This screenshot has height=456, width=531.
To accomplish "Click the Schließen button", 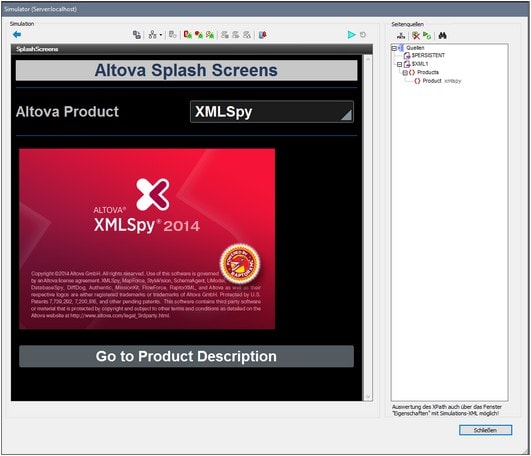I will coord(485,430).
